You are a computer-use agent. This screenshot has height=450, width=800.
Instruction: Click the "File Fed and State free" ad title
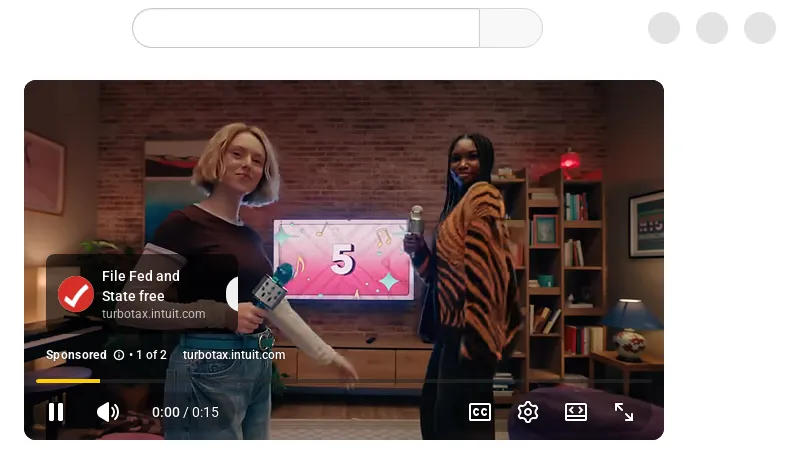(x=141, y=286)
